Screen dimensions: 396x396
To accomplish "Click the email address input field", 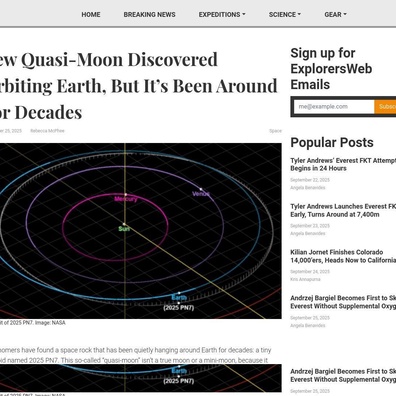I will tap(334, 107).
